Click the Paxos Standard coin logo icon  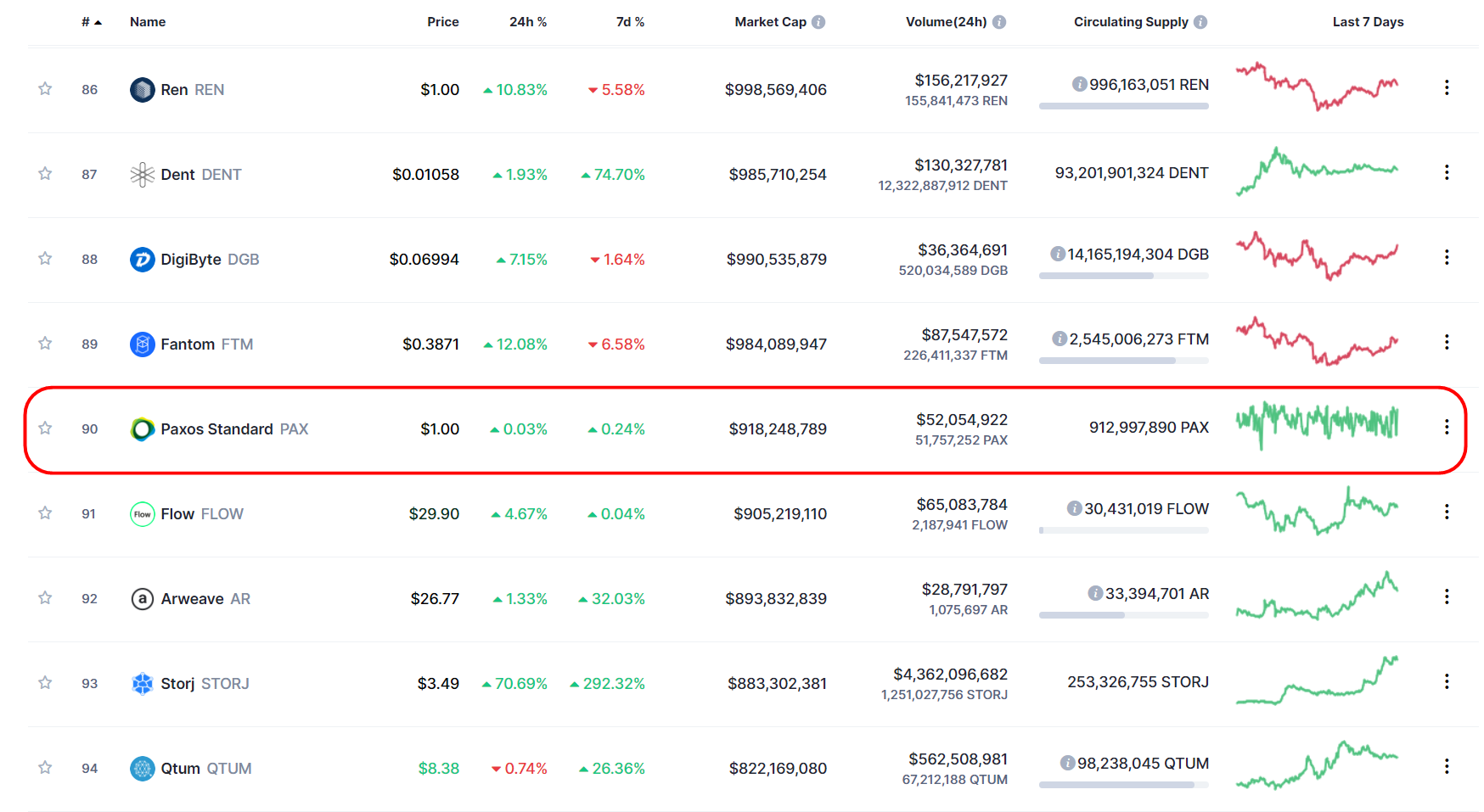pyautogui.click(x=142, y=428)
